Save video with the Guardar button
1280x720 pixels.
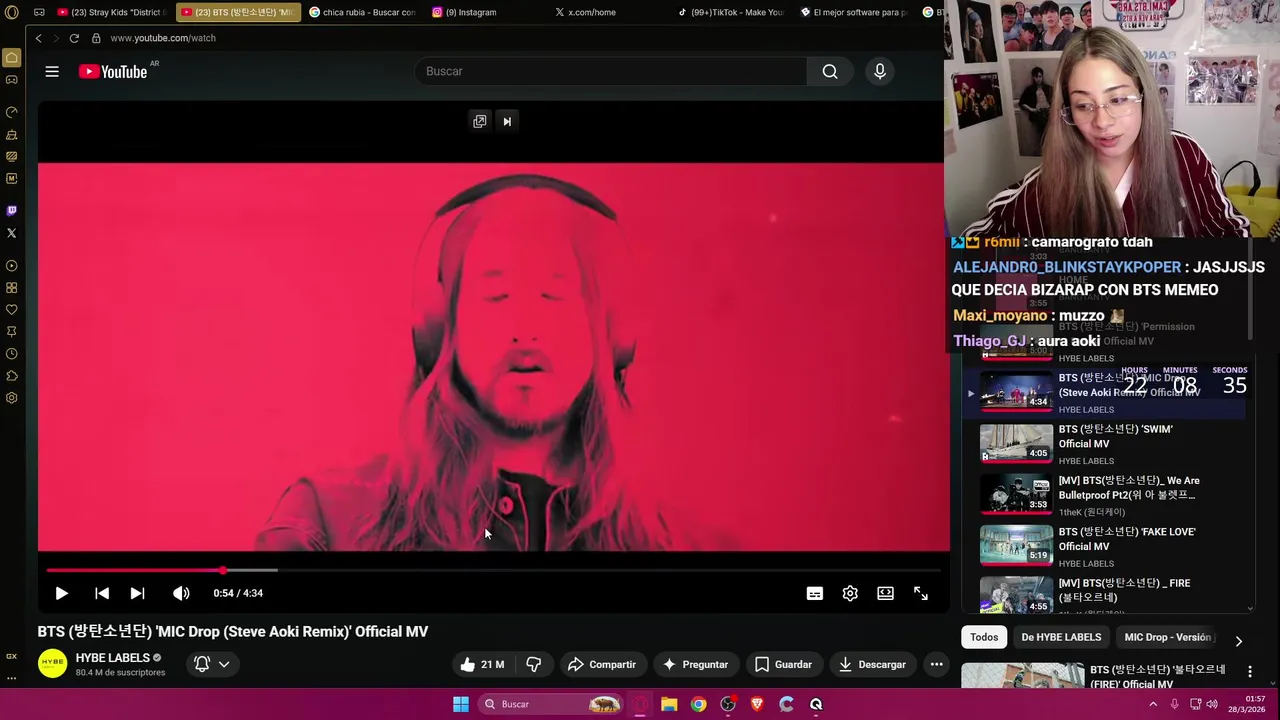(x=783, y=664)
